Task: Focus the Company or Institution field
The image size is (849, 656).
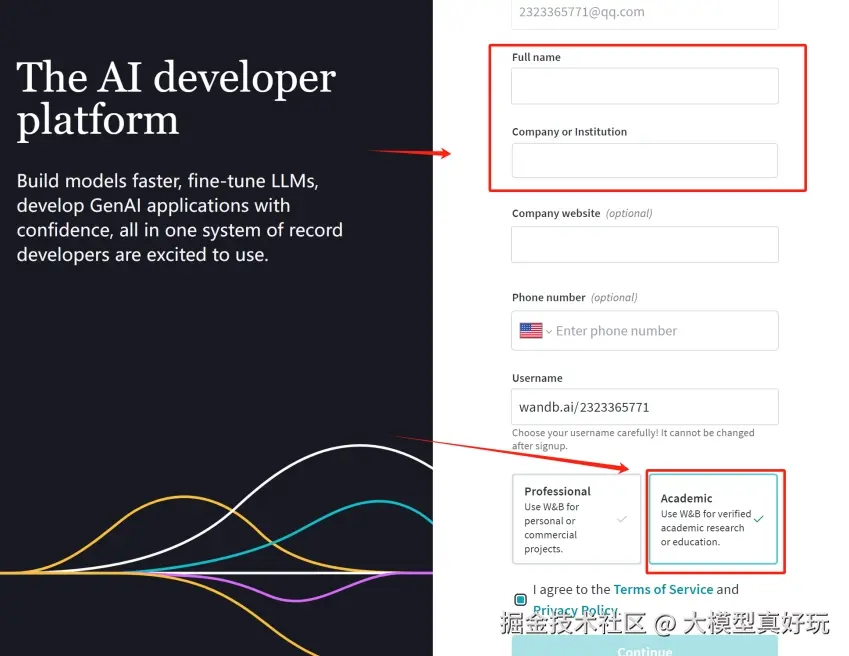Action: click(x=644, y=160)
